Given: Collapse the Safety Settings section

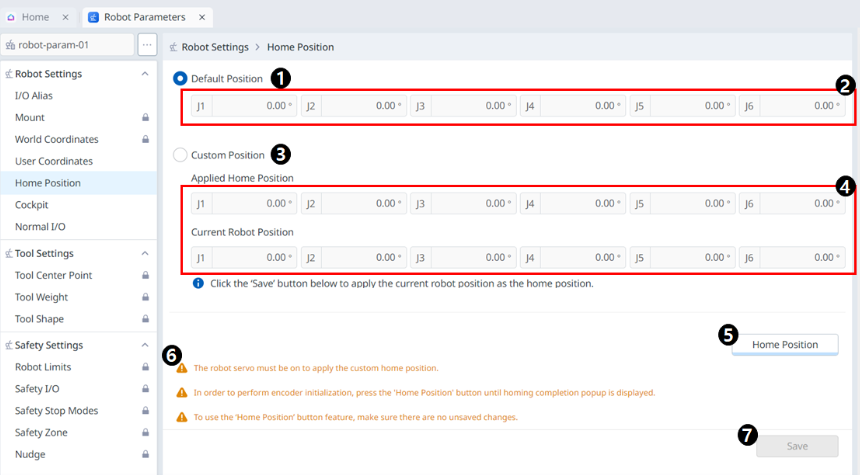Looking at the screenshot, I should 144,346.
